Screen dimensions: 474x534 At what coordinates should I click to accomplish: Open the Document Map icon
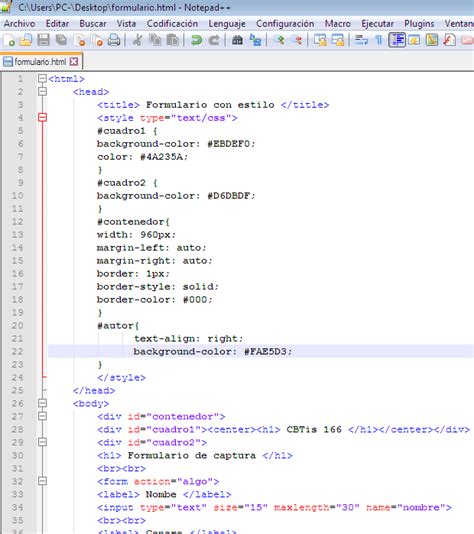432,40
